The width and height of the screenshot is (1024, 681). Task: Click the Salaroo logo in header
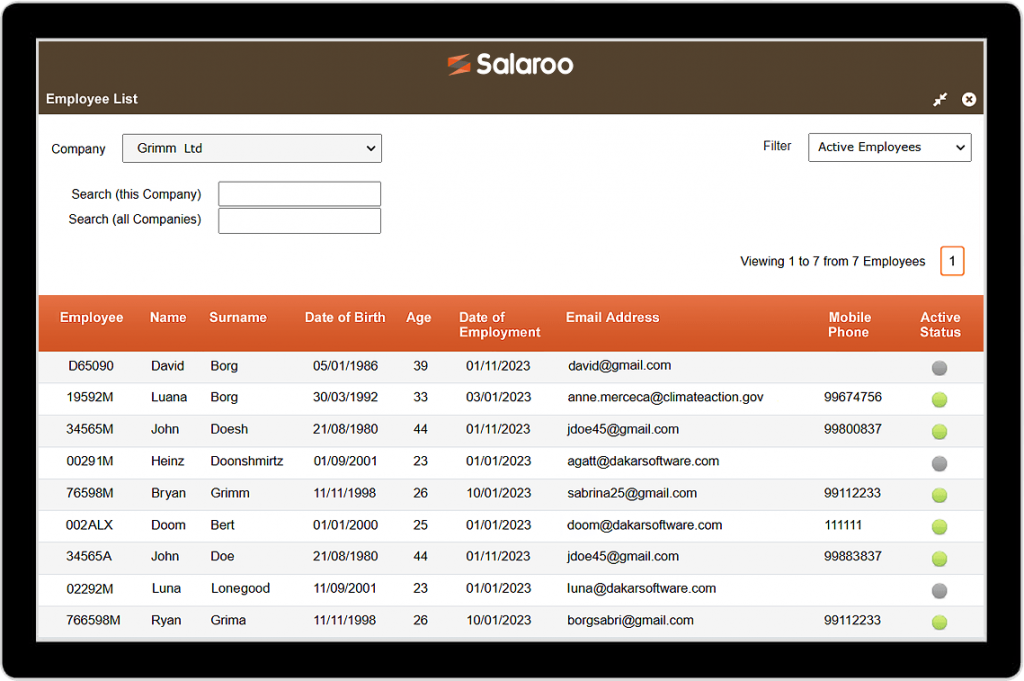click(x=510, y=65)
